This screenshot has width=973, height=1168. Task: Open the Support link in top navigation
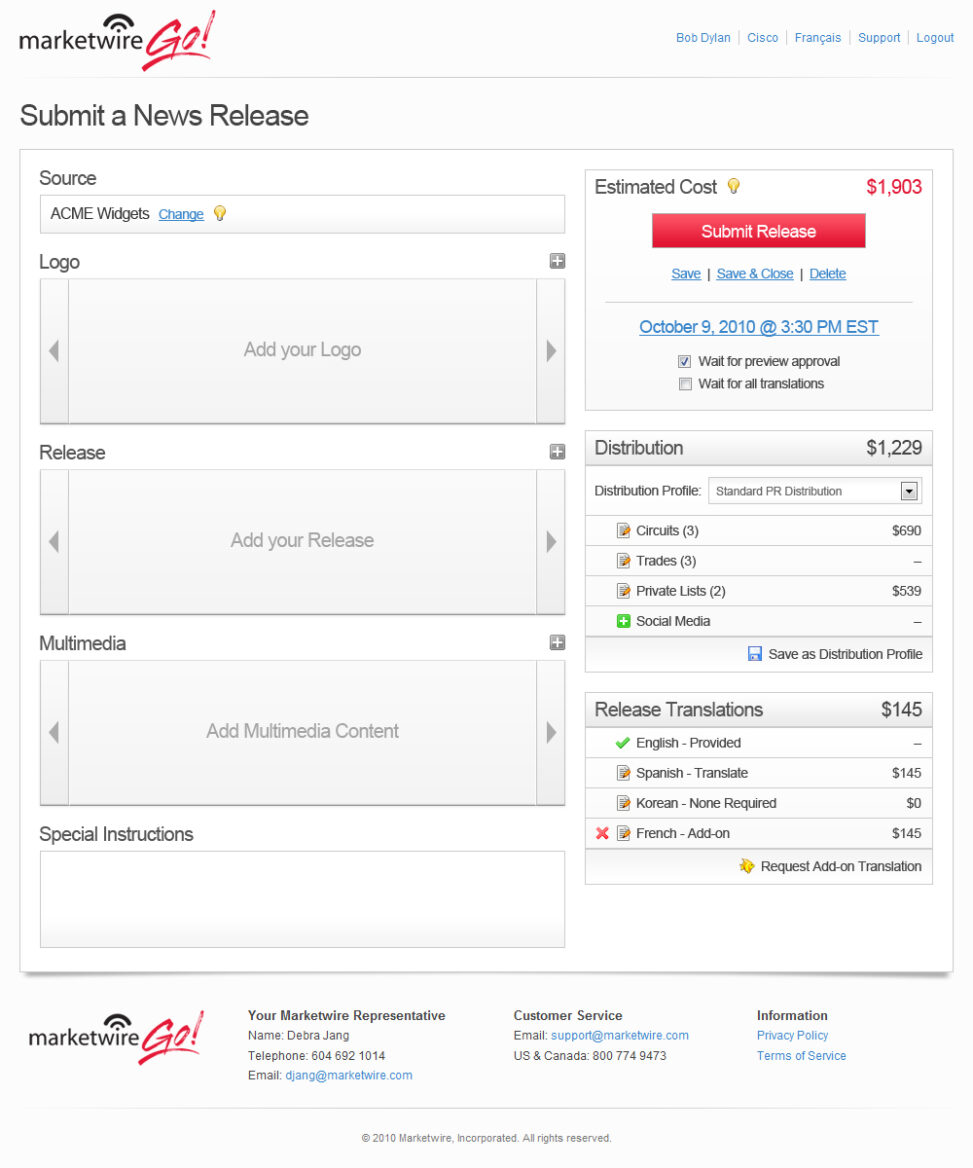pos(879,38)
